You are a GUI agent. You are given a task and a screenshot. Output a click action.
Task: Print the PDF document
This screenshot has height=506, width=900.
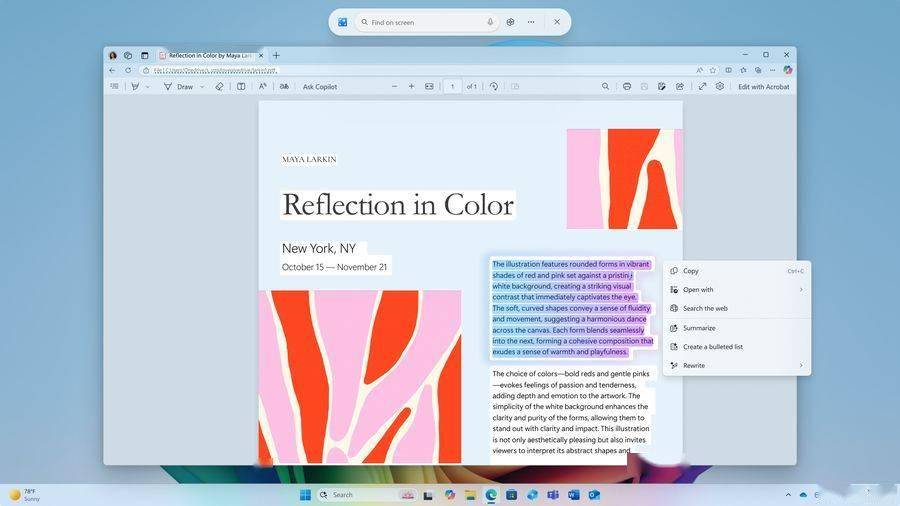pyautogui.click(x=627, y=87)
